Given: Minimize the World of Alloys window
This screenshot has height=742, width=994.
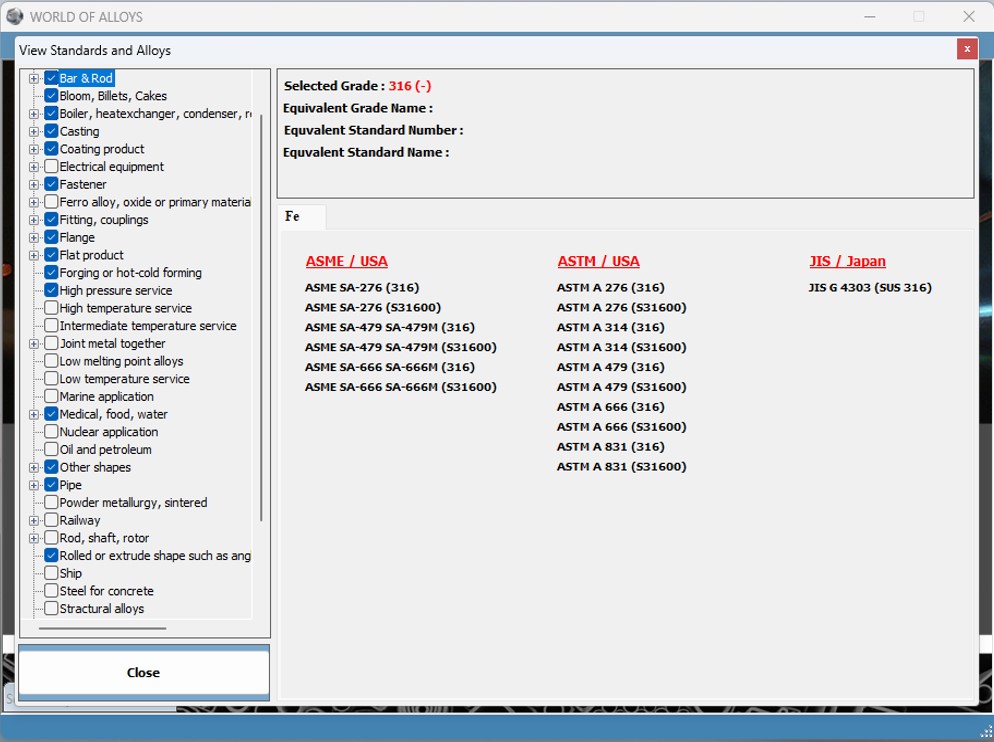Looking at the screenshot, I should point(870,16).
